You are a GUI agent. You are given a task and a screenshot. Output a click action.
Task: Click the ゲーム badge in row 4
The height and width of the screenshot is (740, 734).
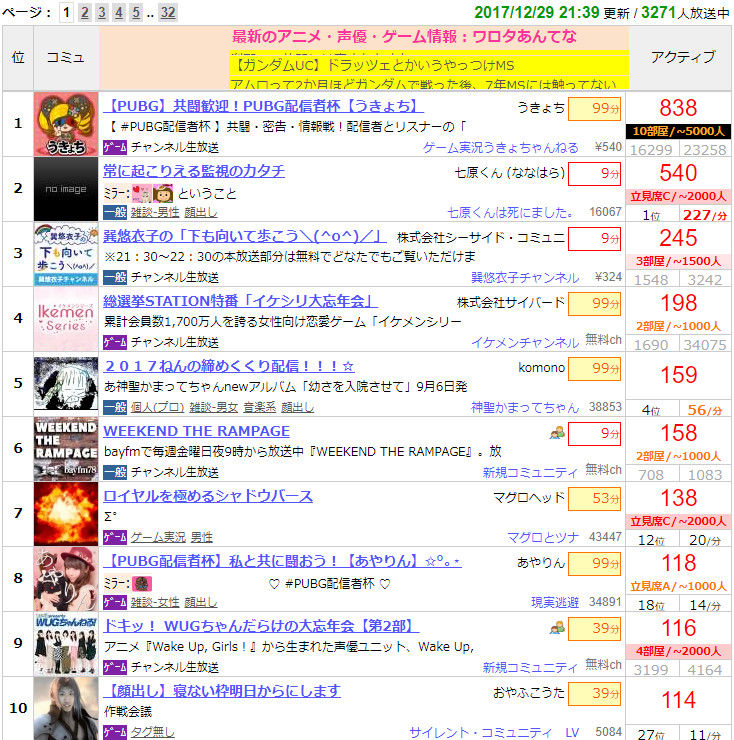coord(115,342)
